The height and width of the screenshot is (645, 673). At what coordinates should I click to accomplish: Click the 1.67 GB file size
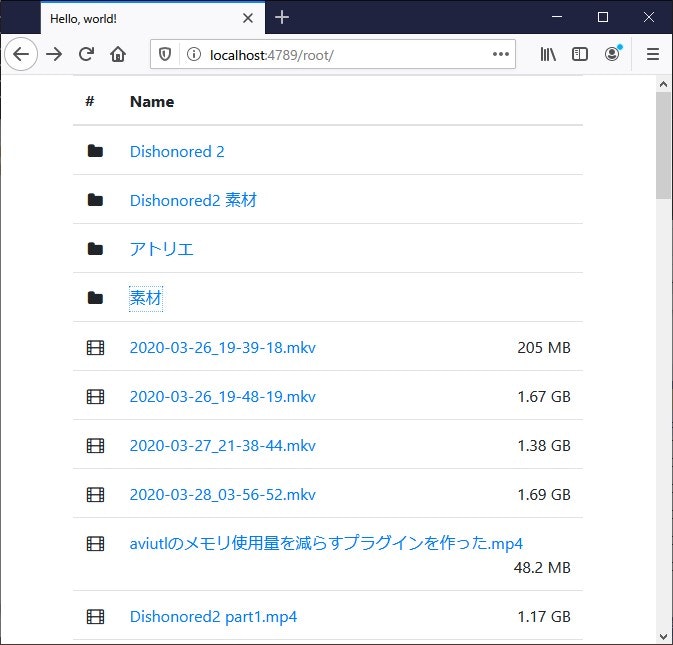pyautogui.click(x=544, y=397)
